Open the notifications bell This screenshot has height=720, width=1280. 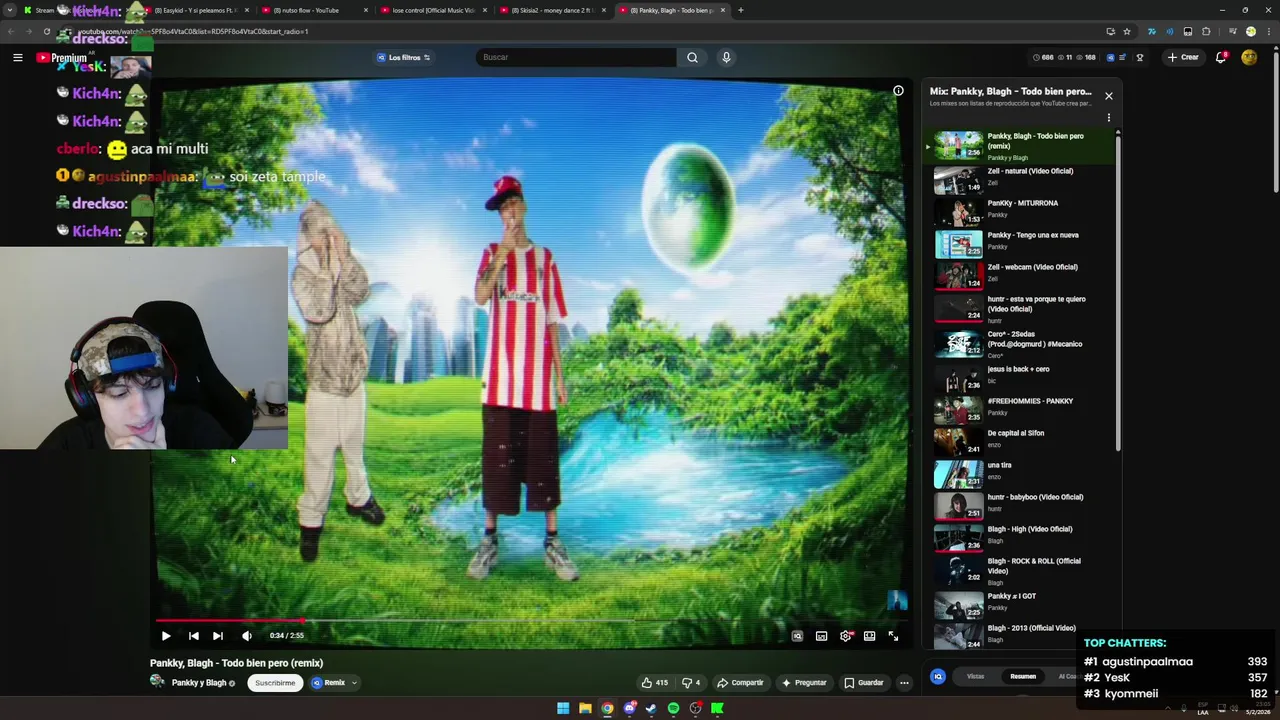pos(1221,57)
